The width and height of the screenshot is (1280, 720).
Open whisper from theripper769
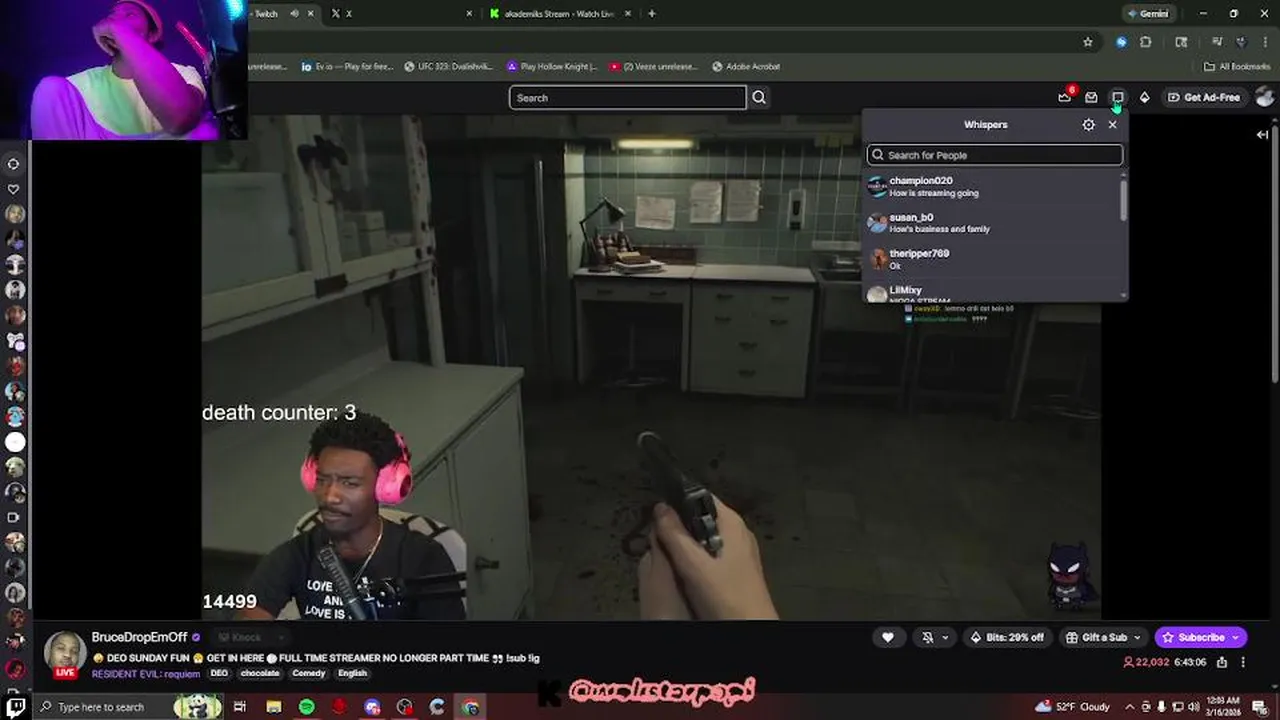994,259
